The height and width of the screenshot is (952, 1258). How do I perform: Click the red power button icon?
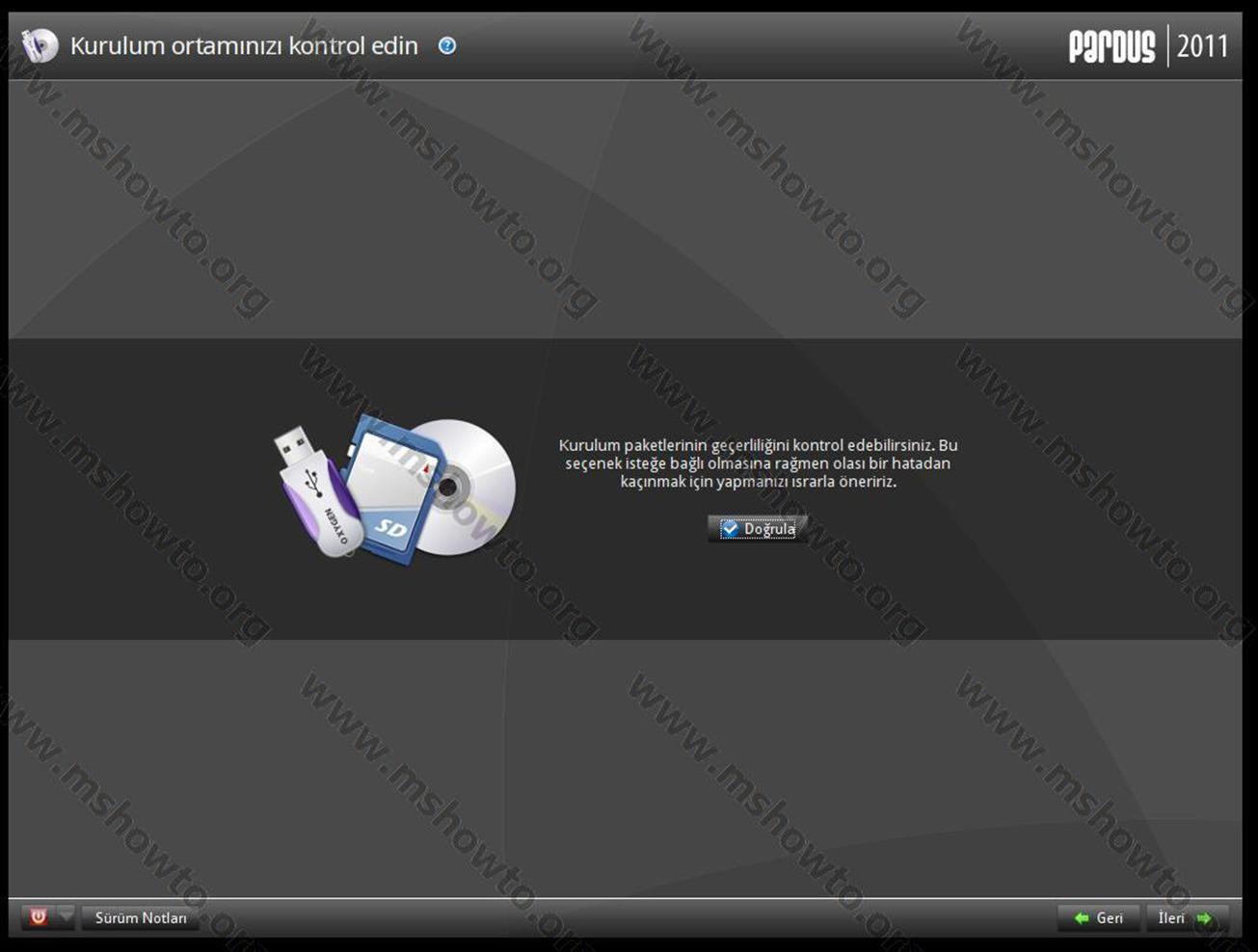point(39,917)
